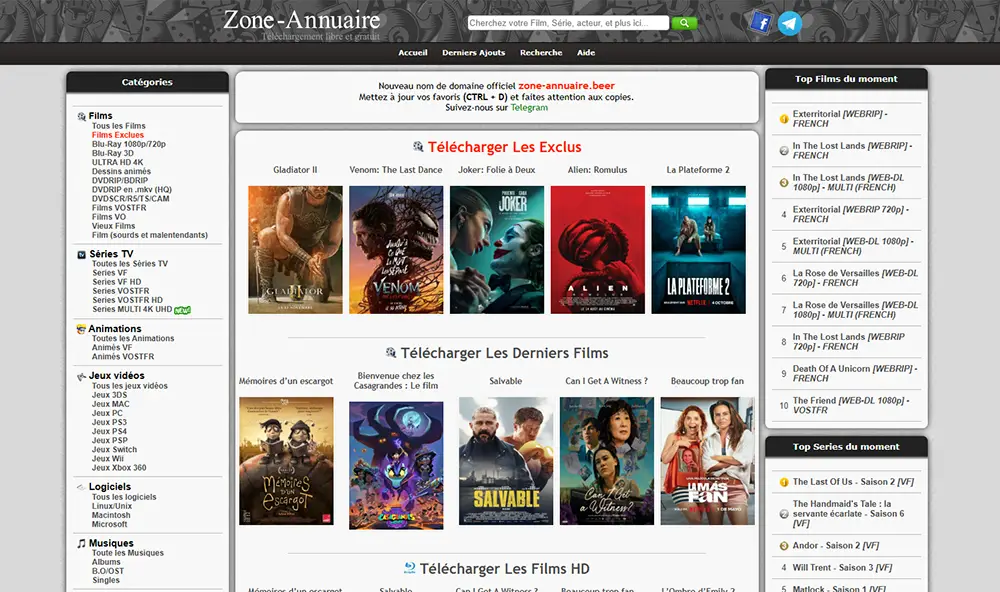Open Exterritorial [WEB-DL 1080p] MULTI entry

(x=853, y=246)
